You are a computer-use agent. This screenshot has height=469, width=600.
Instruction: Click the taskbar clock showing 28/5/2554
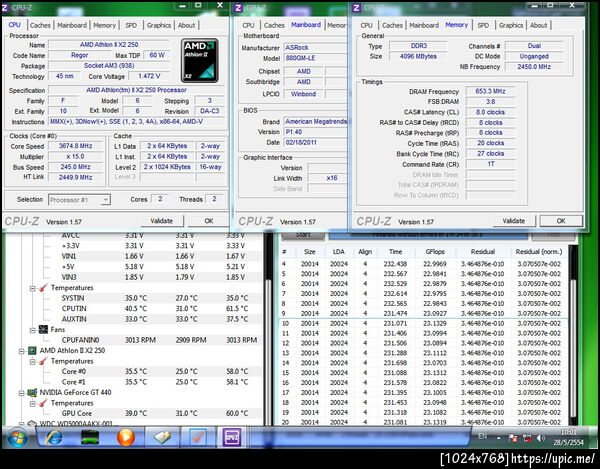point(568,437)
